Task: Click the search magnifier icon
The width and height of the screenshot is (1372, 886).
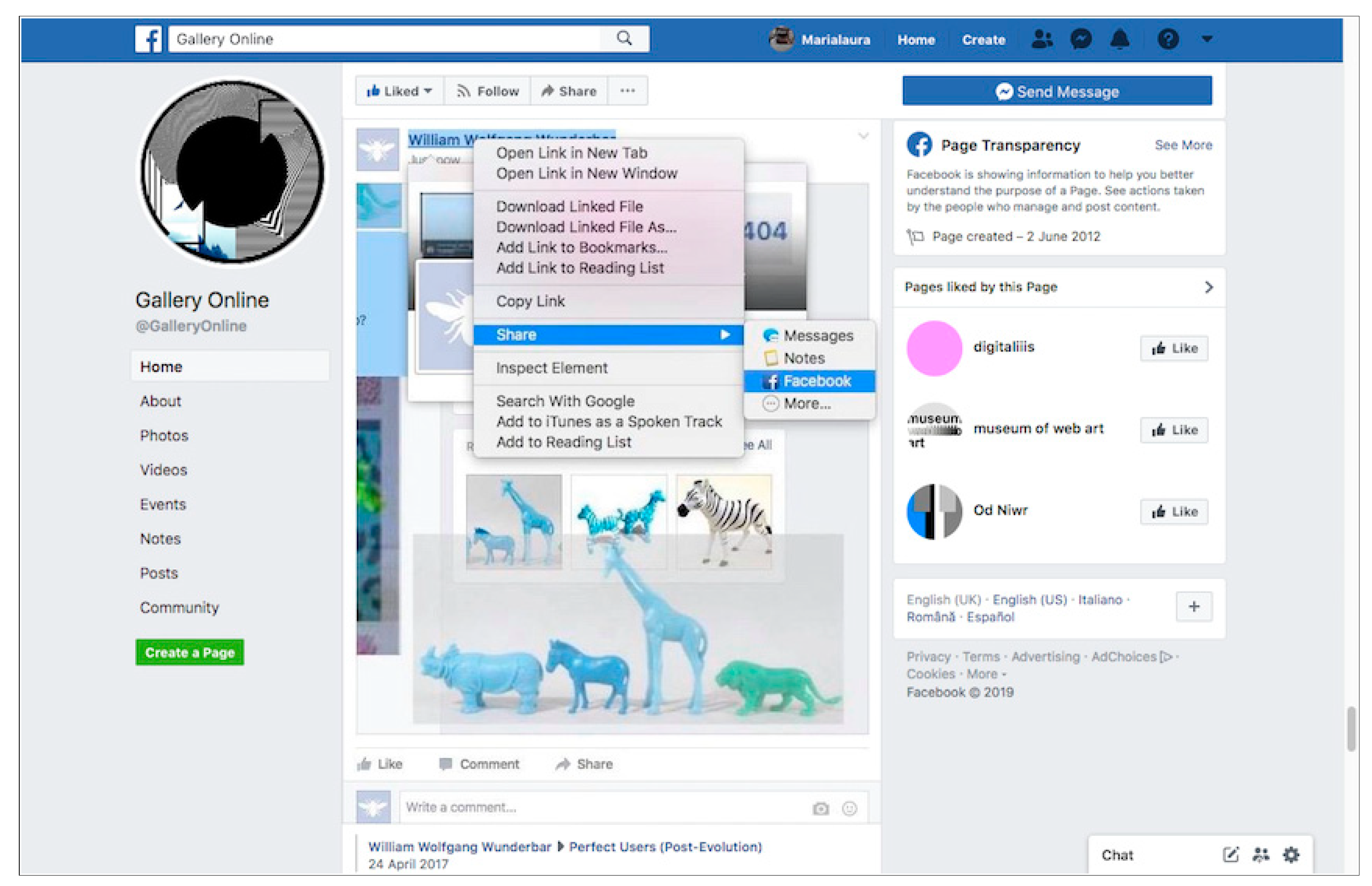Action: click(x=624, y=39)
